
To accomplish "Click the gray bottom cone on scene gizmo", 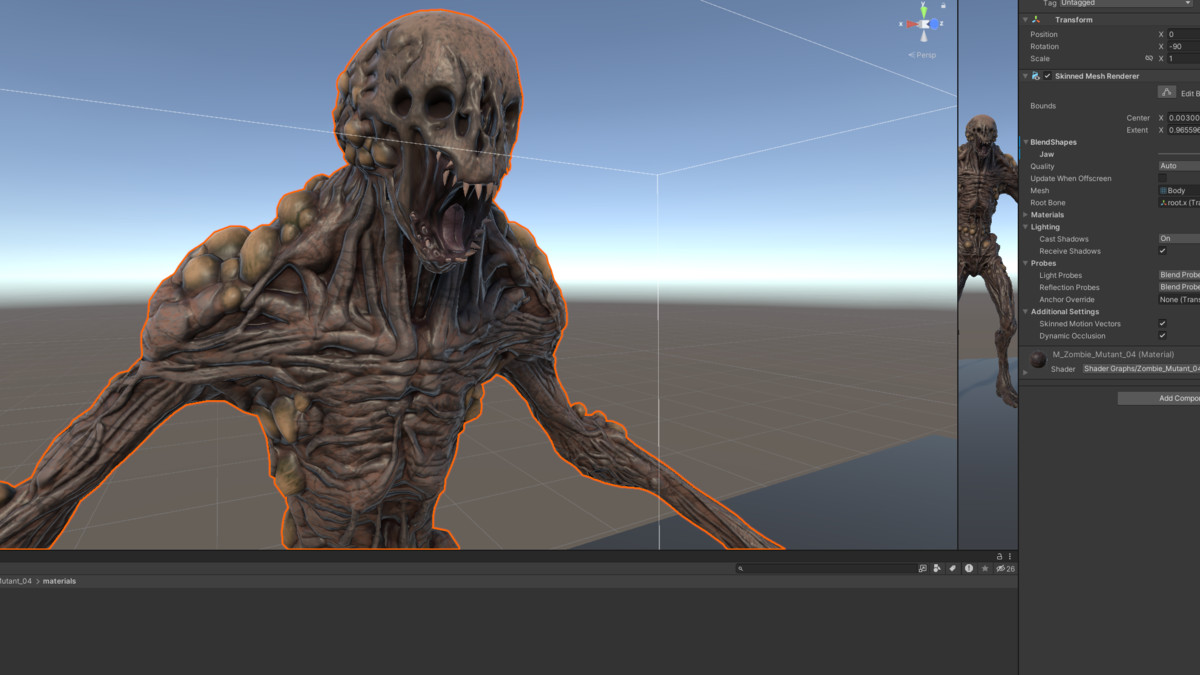I will click(x=925, y=37).
